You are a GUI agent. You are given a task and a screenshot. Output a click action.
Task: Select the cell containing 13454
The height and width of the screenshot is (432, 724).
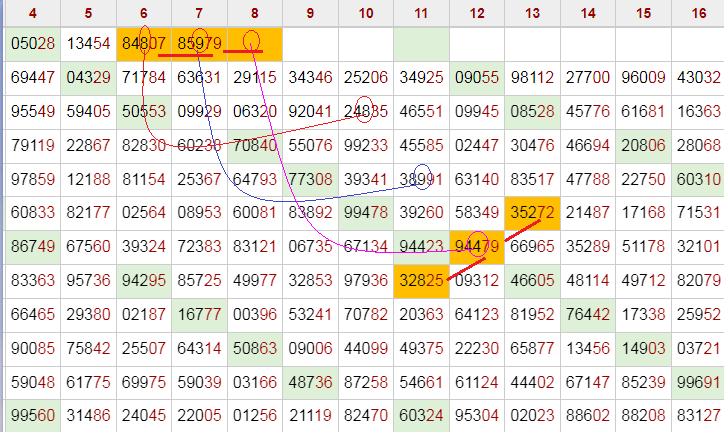88,43
